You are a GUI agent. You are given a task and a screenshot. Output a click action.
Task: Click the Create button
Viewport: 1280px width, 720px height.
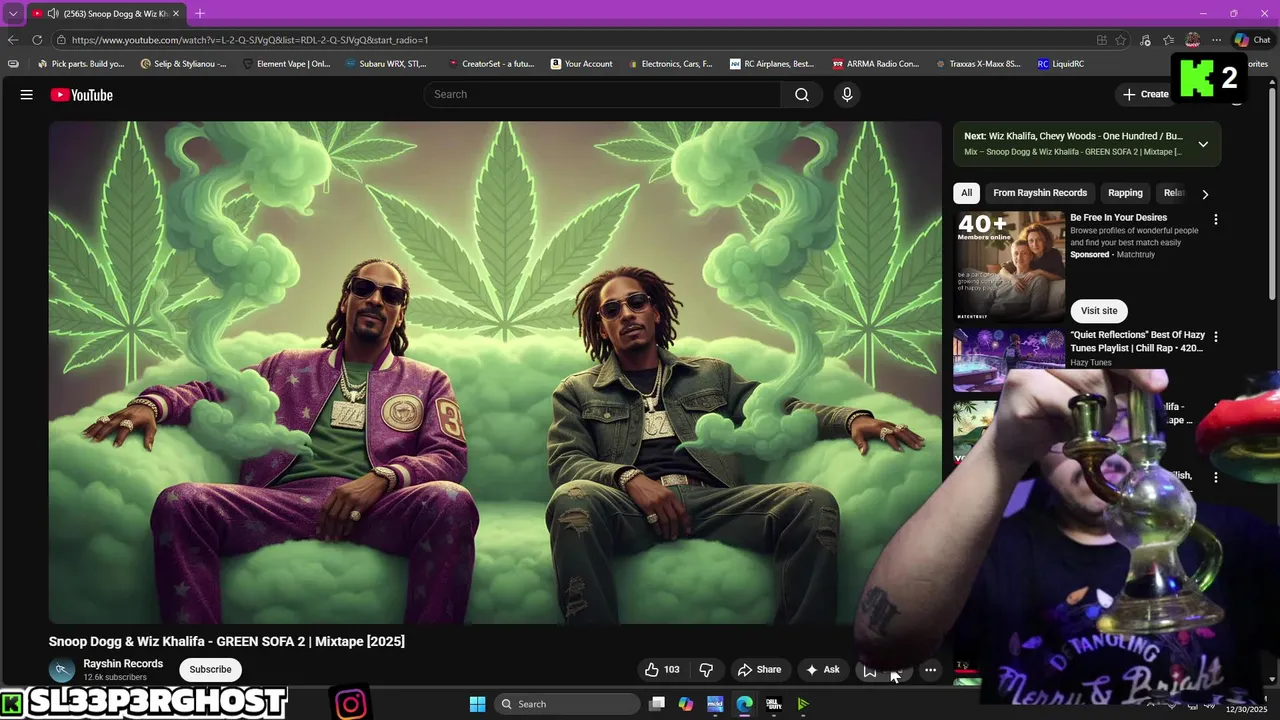1146,94
